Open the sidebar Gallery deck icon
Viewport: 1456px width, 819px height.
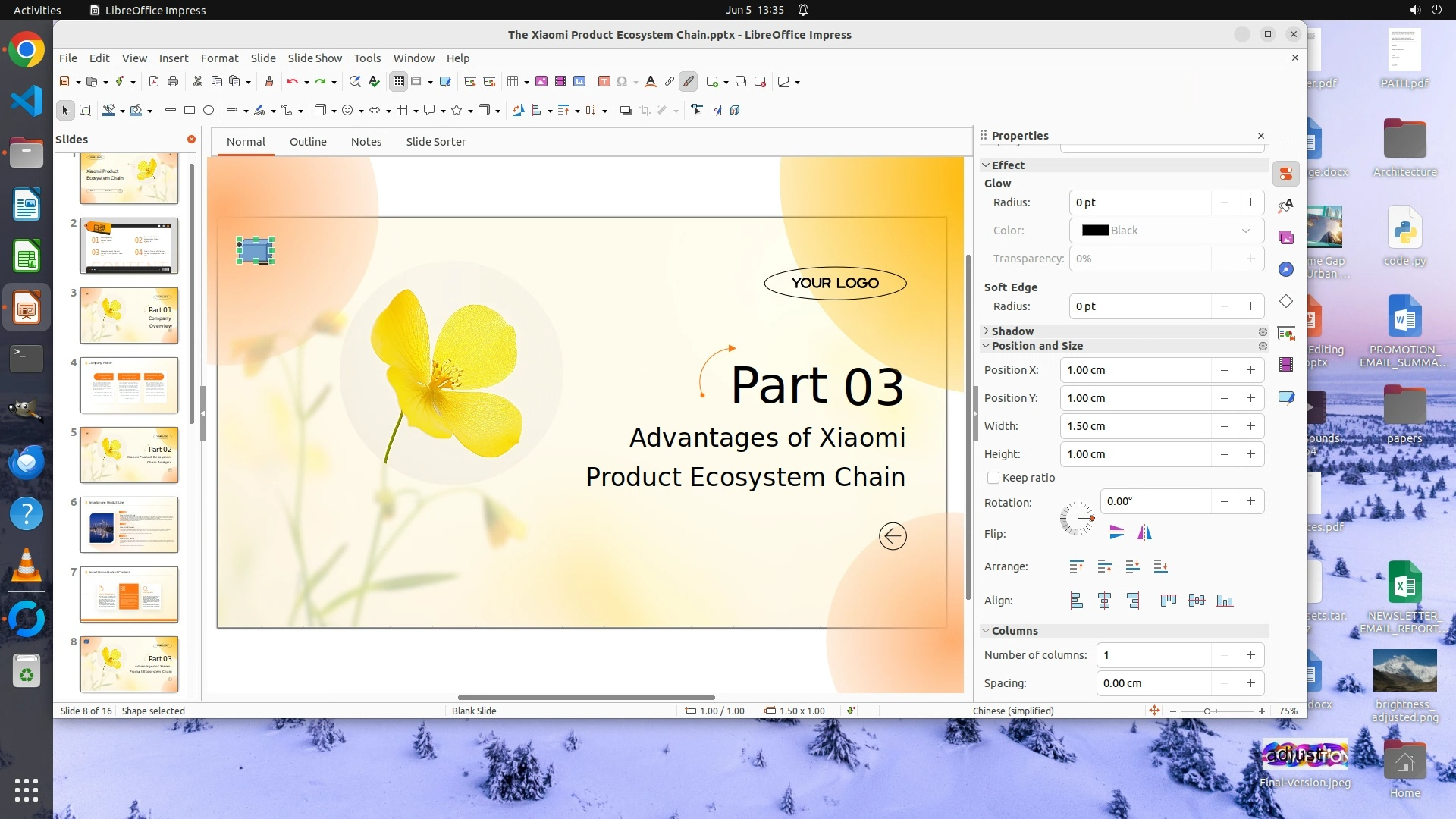[x=1286, y=238]
